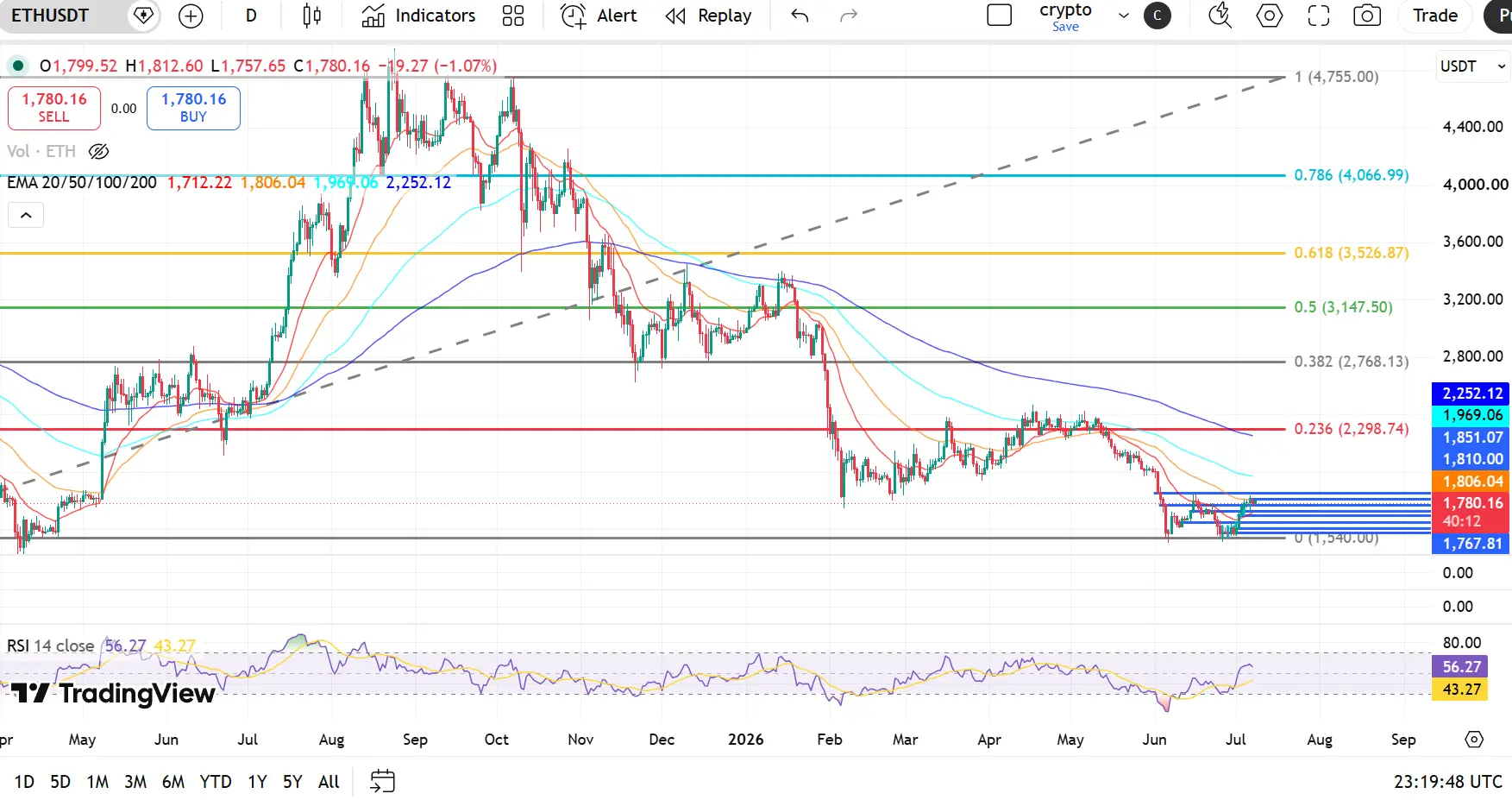The height and width of the screenshot is (800, 1512).
Task: Open the indicator templates grid icon
Action: (513, 16)
